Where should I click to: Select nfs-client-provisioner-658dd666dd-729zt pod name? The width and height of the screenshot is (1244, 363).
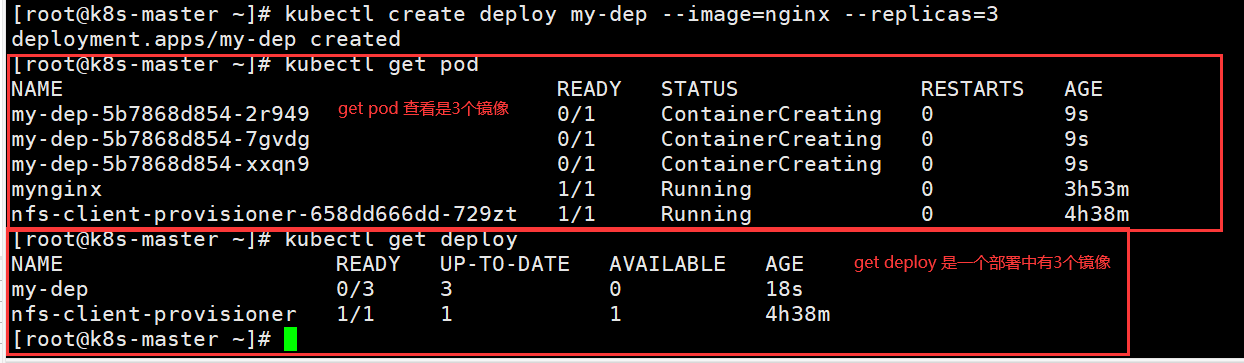pos(264,214)
